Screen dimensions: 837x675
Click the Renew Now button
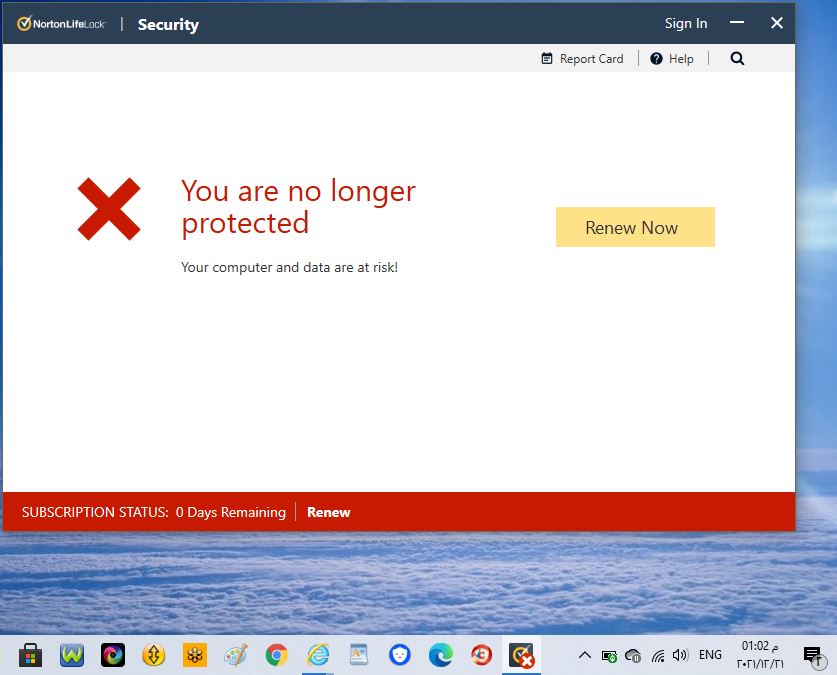[x=635, y=227]
